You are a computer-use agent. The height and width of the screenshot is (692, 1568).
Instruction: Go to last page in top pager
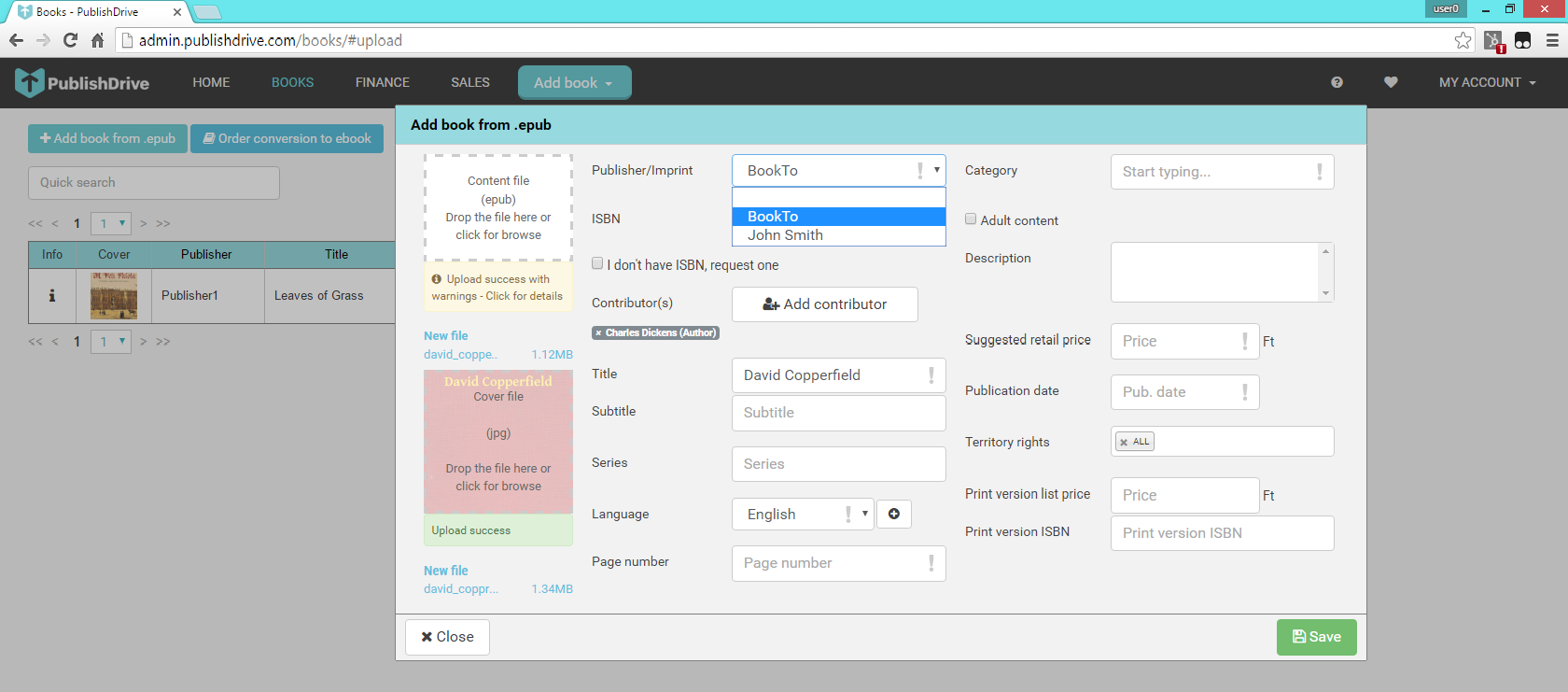tap(163, 223)
